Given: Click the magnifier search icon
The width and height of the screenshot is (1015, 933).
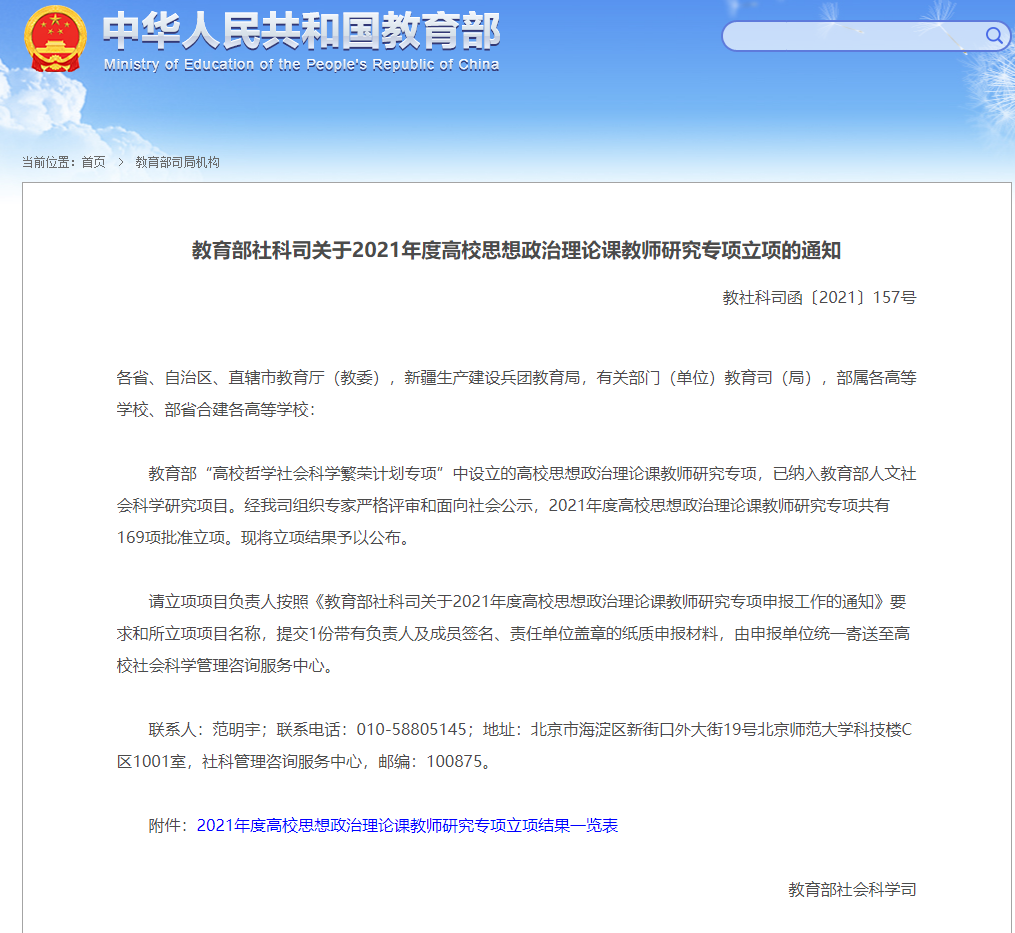Looking at the screenshot, I should [x=994, y=37].
